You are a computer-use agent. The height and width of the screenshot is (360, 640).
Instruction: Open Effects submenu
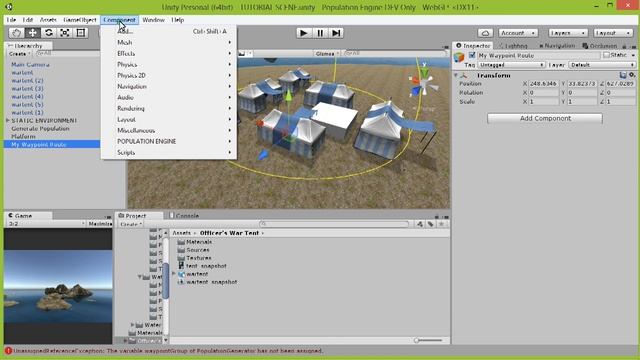coord(169,53)
